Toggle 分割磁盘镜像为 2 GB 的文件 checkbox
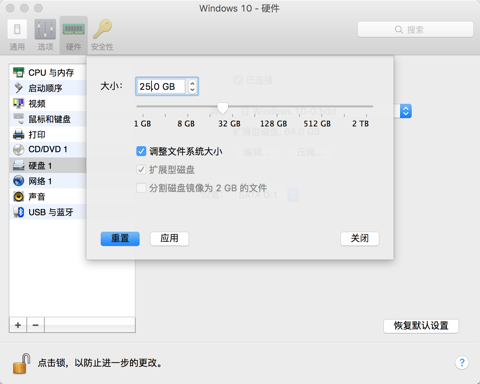 (141, 188)
